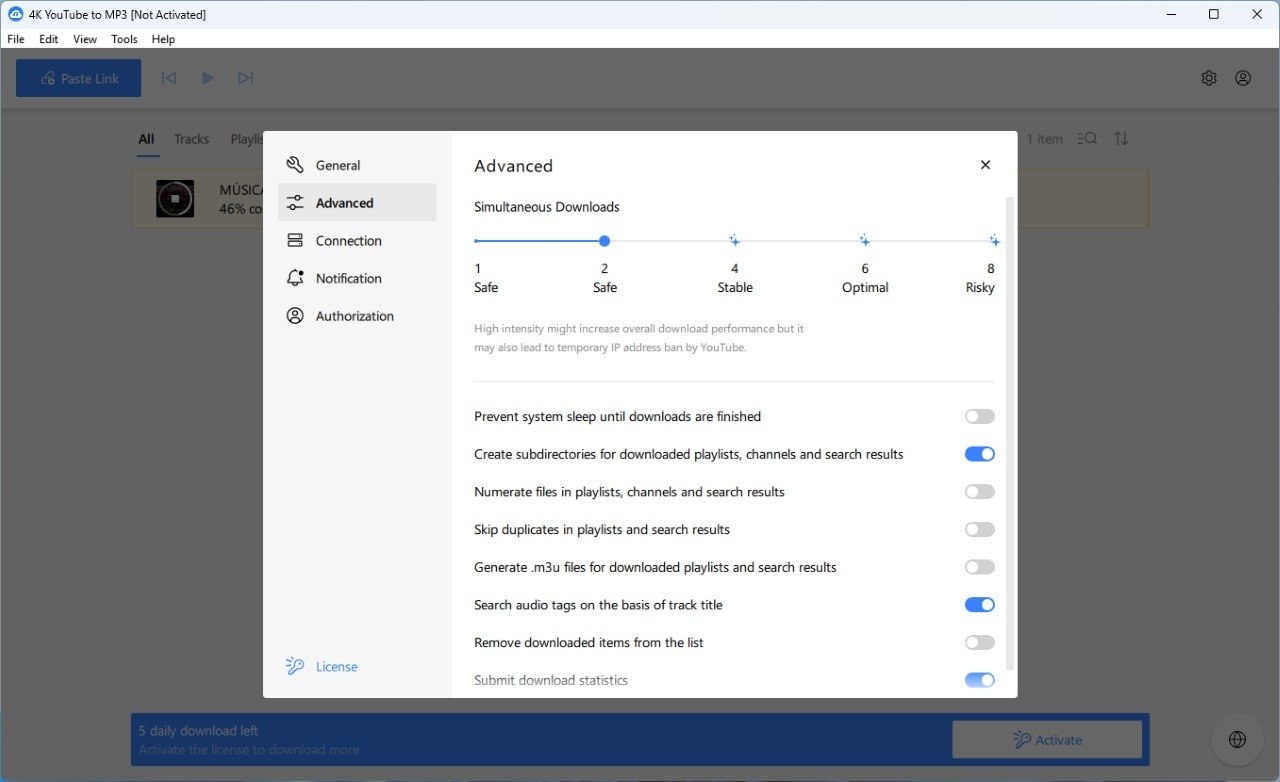Image resolution: width=1280 pixels, height=782 pixels.
Task: Click the '1 item' count text
Action: (1045, 139)
